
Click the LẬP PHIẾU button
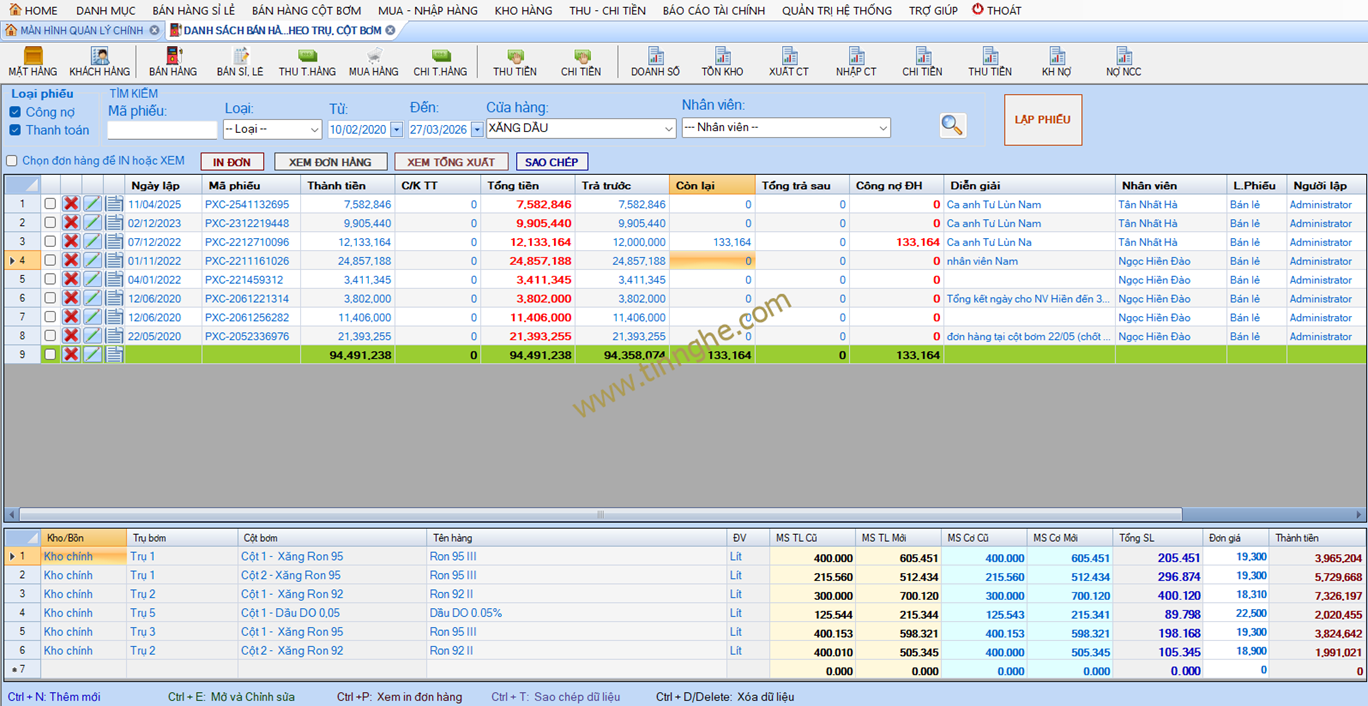point(1042,120)
